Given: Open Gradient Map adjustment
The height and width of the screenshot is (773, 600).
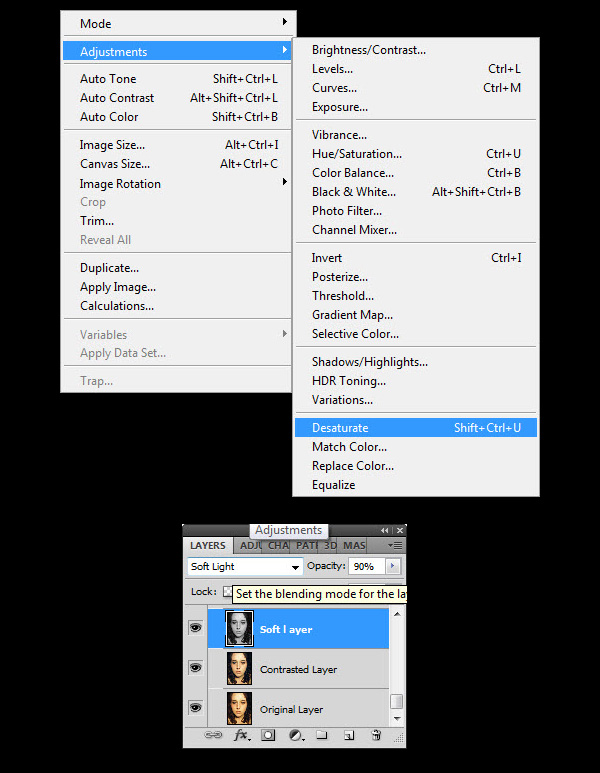Looking at the screenshot, I should pyautogui.click(x=416, y=315).
